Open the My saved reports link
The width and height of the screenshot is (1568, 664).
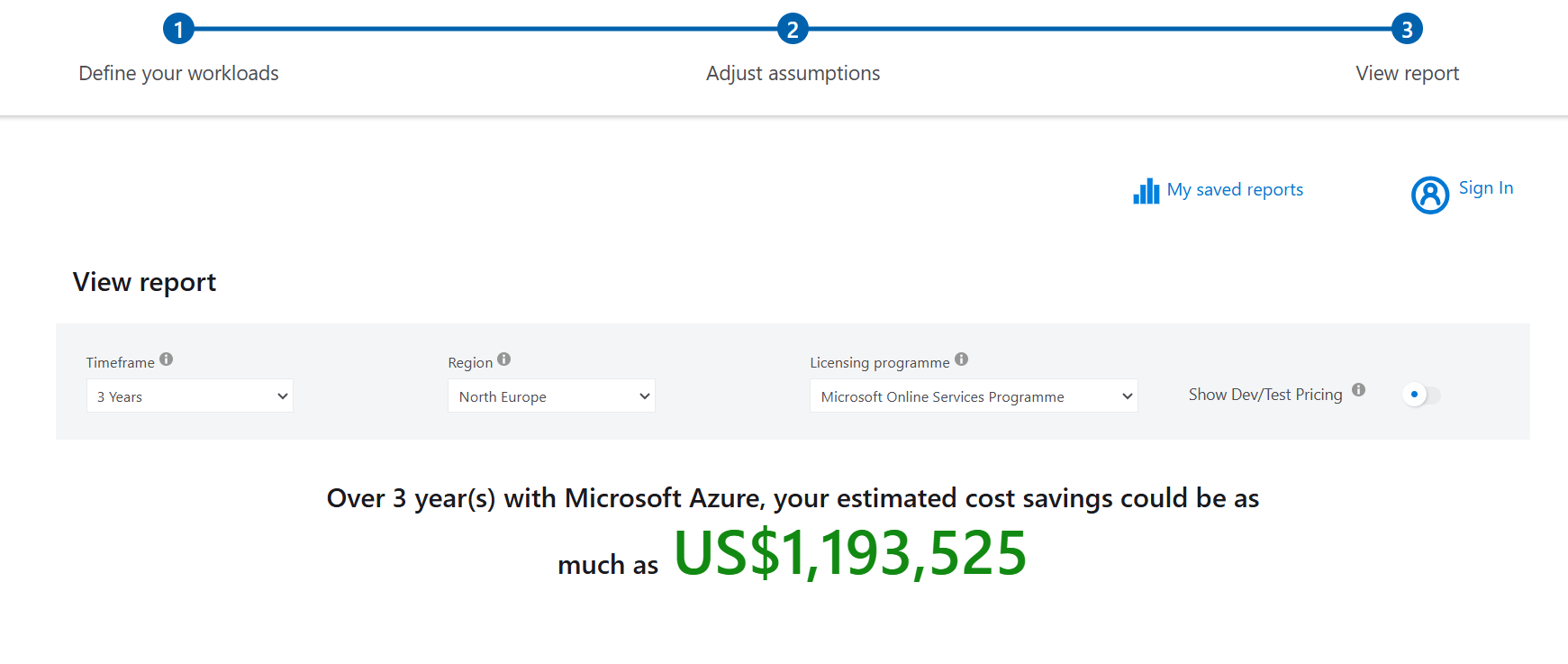click(x=1235, y=190)
